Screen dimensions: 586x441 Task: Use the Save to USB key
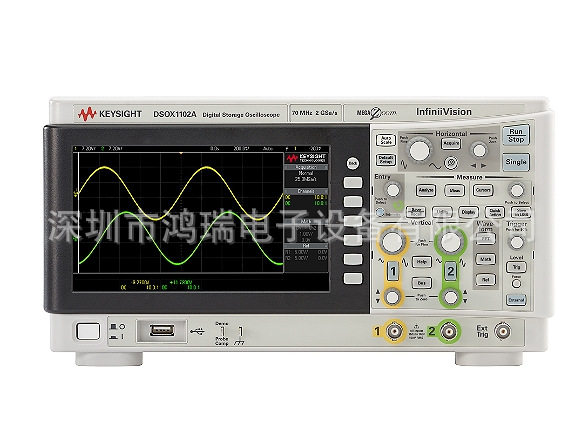tap(521, 212)
